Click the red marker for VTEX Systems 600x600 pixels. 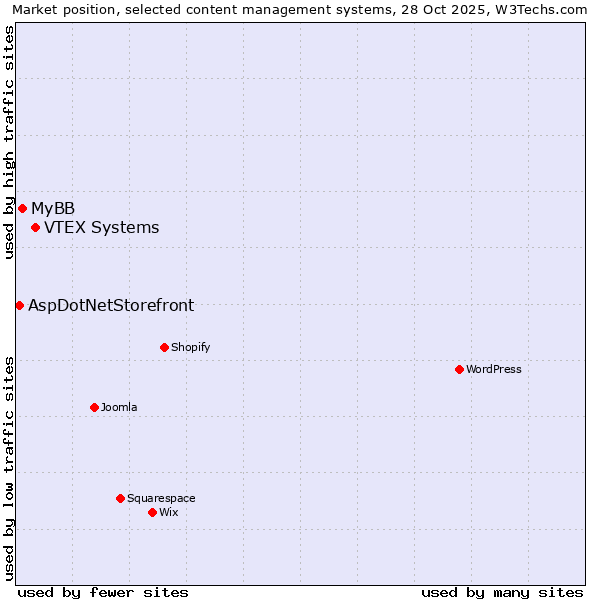click(x=35, y=228)
